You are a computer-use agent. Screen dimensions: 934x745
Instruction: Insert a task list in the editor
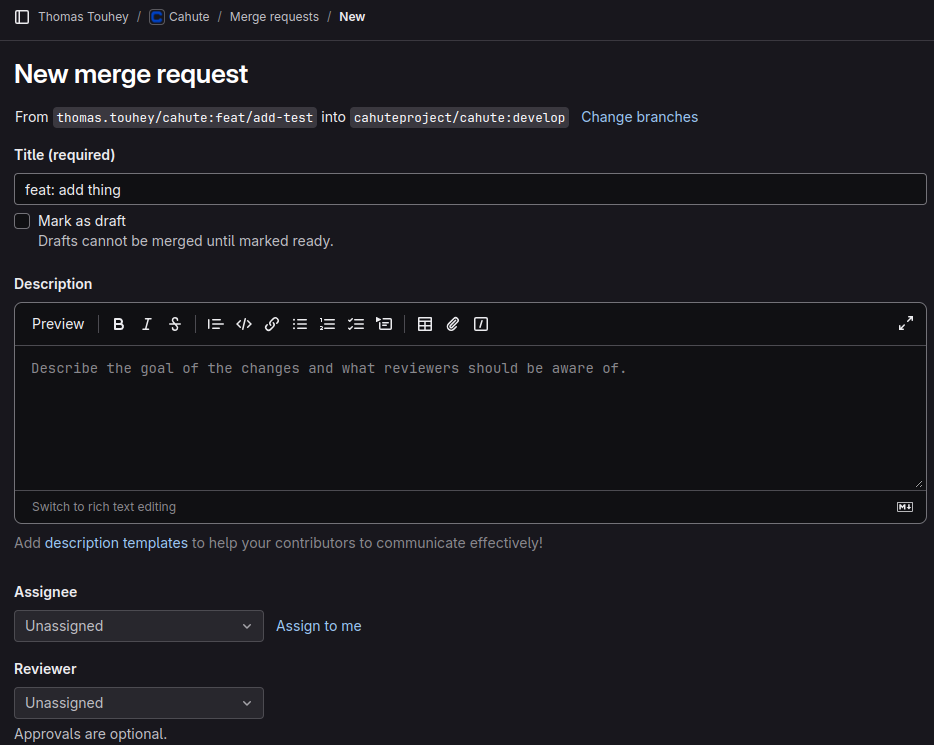355,324
